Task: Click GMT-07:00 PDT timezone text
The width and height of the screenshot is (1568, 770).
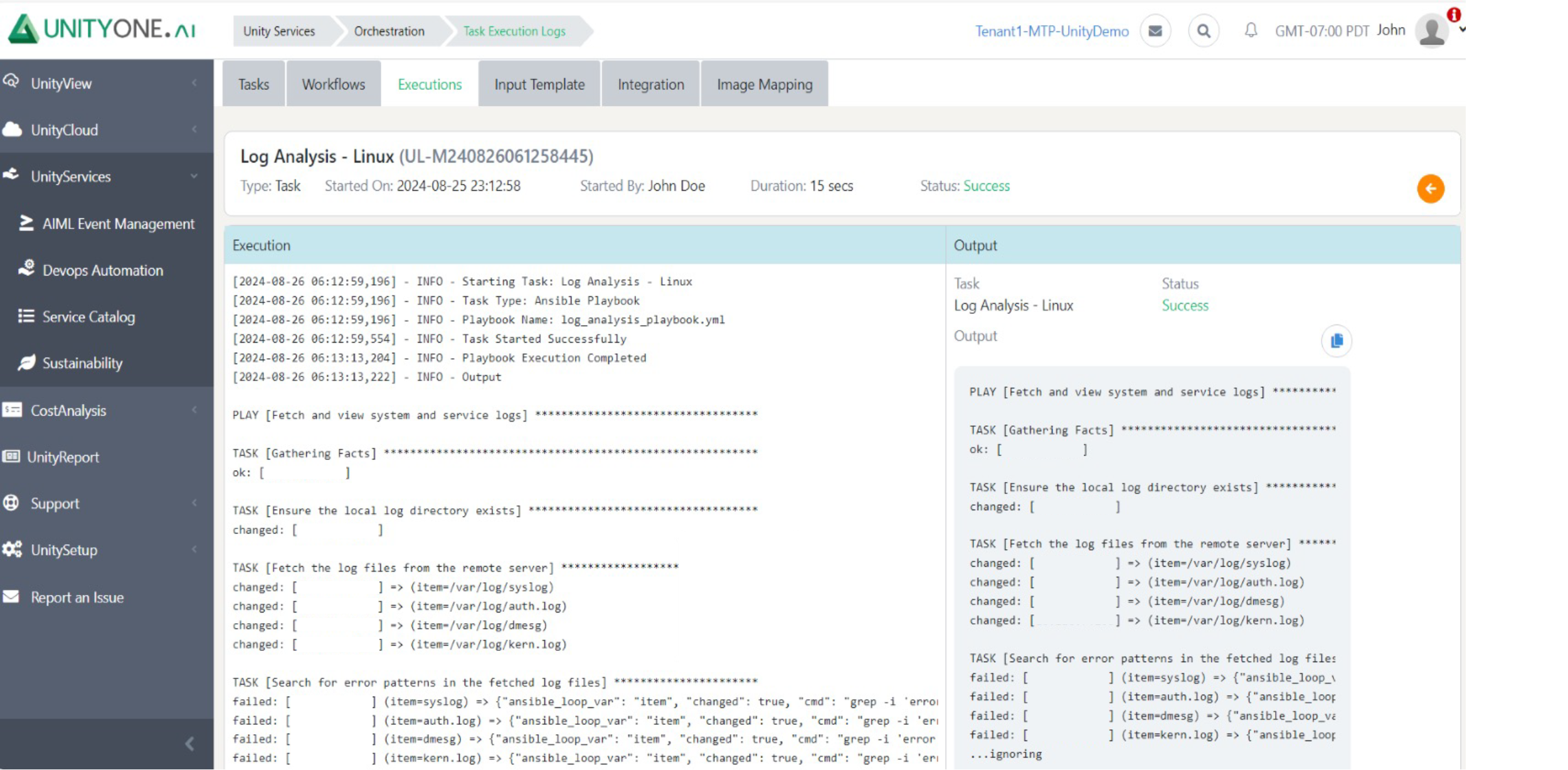Action: 1322,31
